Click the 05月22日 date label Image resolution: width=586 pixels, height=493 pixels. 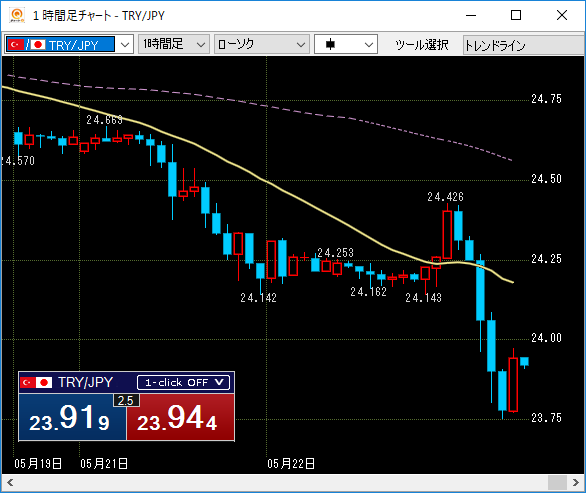pos(290,464)
